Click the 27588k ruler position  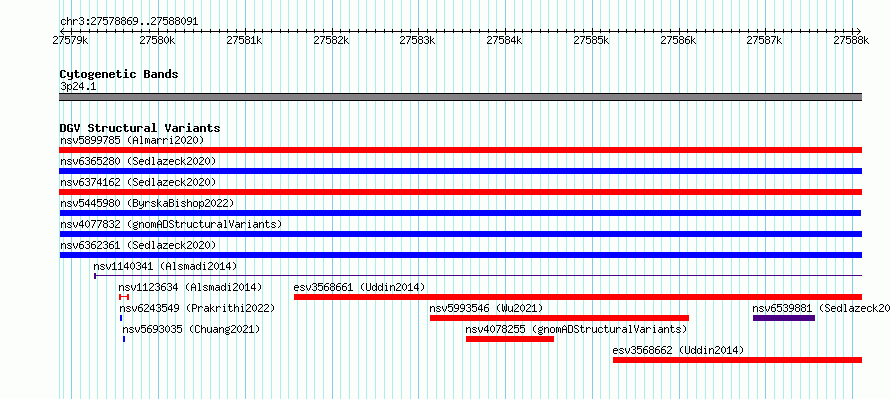coord(851,40)
